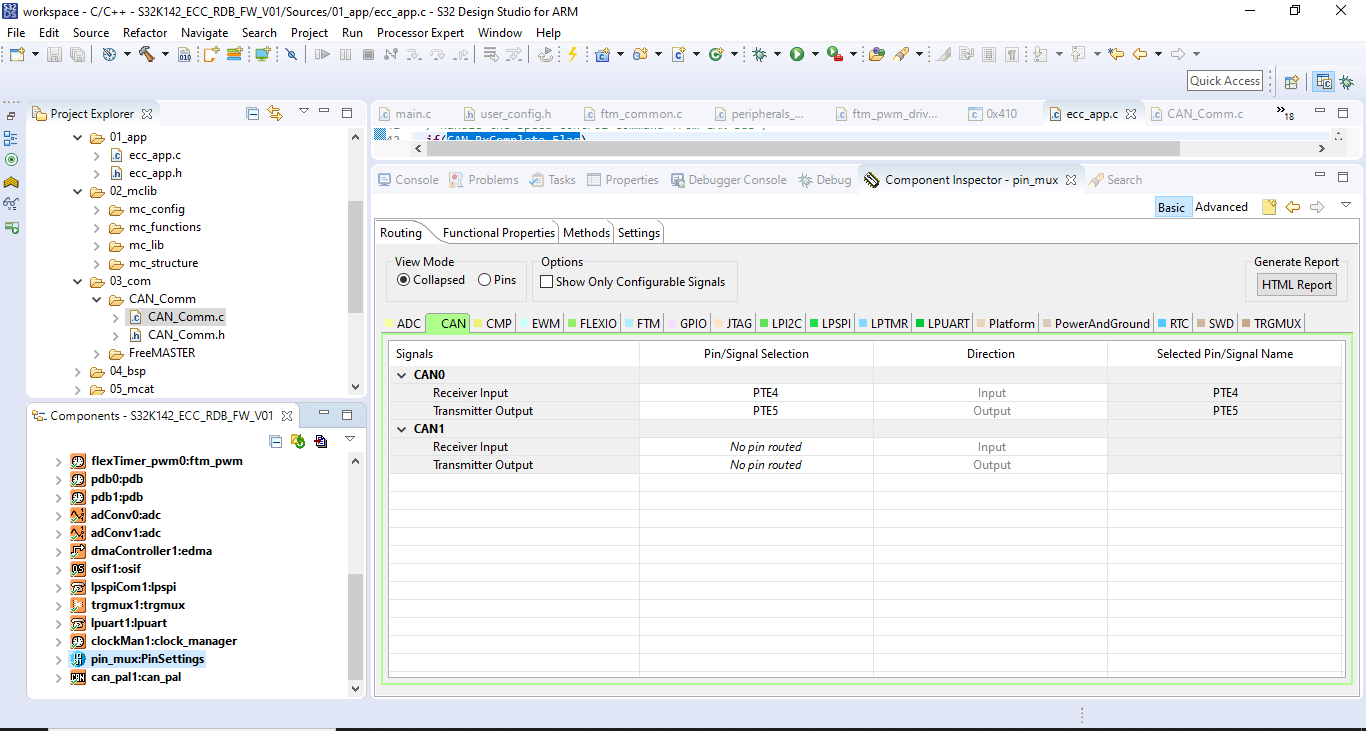Screen dimensions: 1366x731
Task: Collapse the CAN0 signal group
Action: pyautogui.click(x=402, y=375)
